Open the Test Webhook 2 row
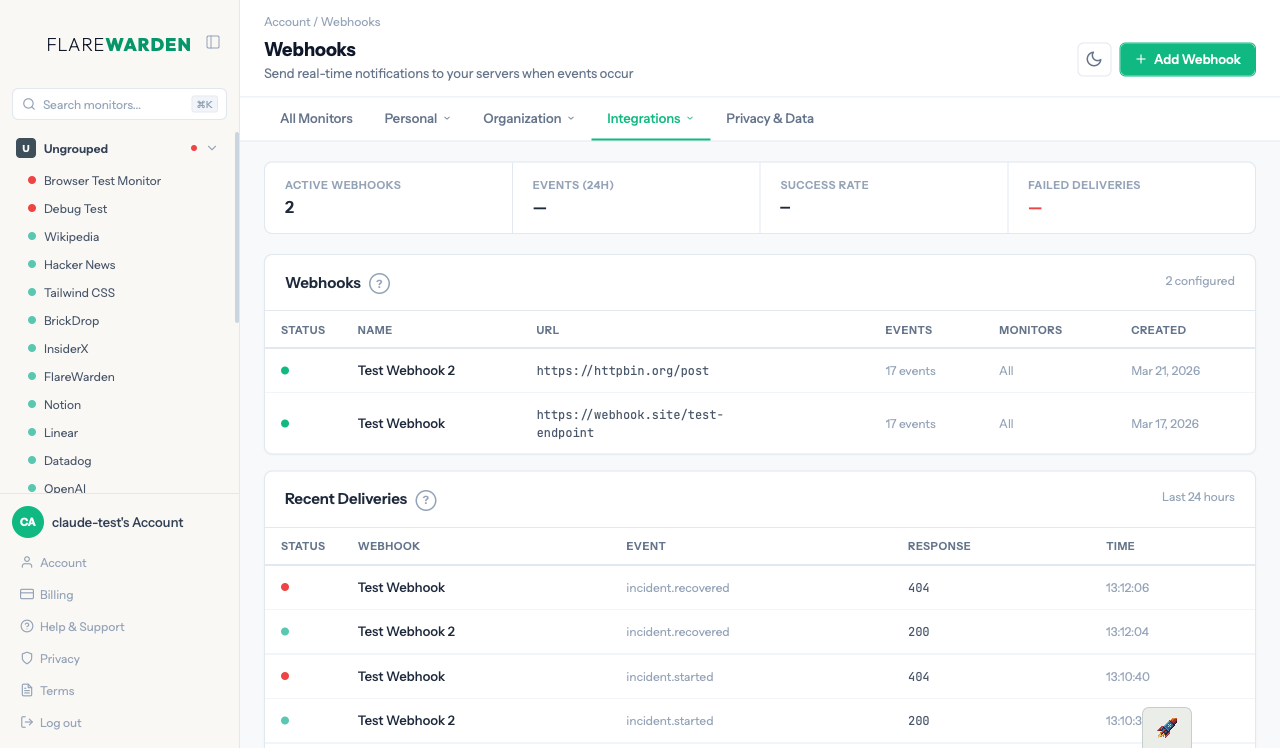 (406, 371)
